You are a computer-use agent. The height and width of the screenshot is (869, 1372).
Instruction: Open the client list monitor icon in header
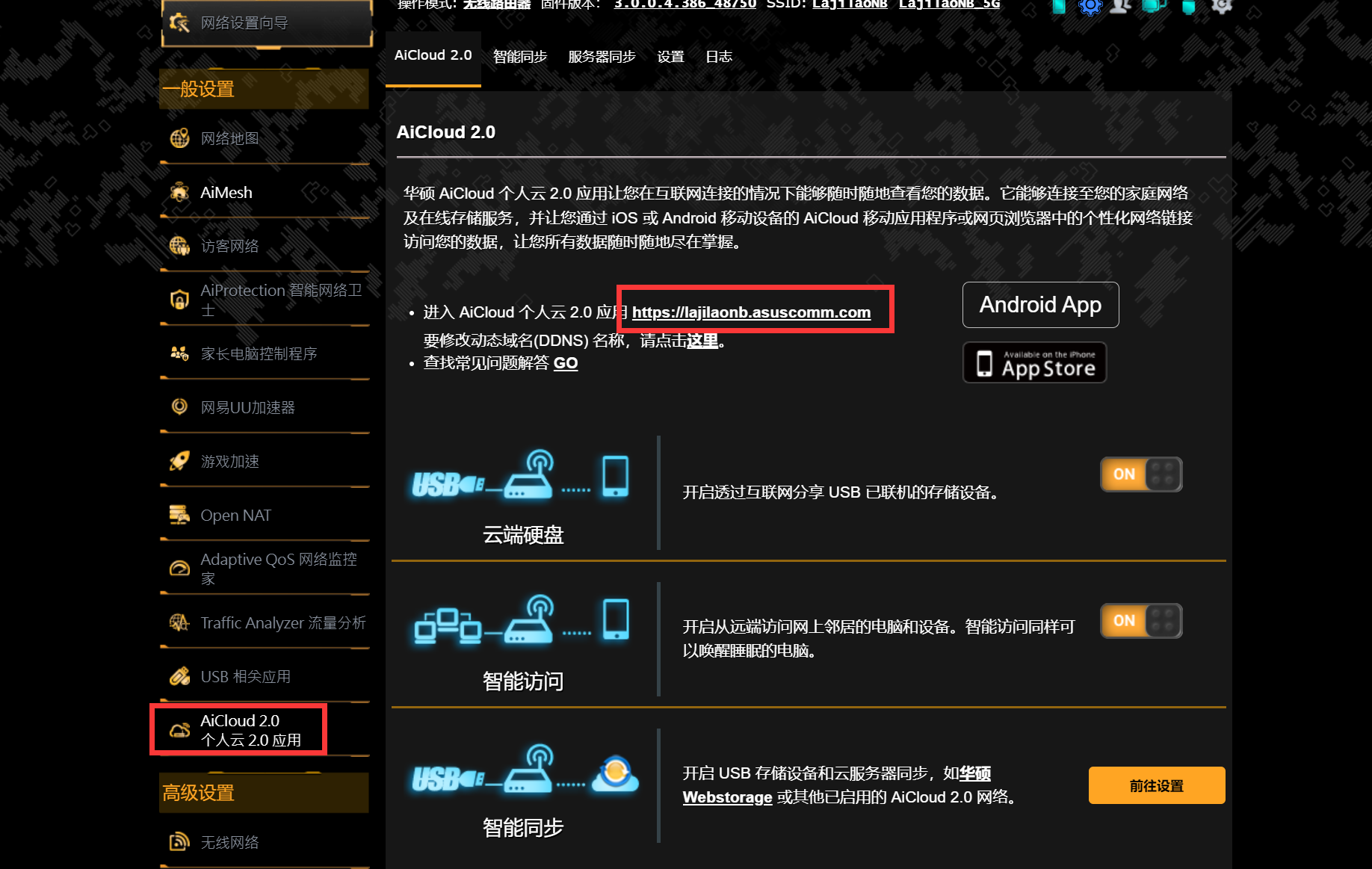point(1155,7)
